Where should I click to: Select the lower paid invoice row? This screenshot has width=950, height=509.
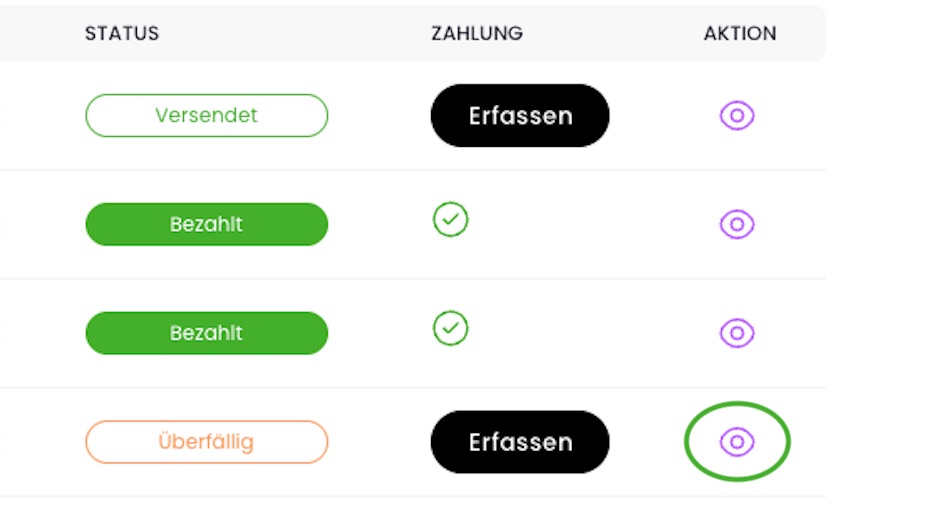coord(413,333)
